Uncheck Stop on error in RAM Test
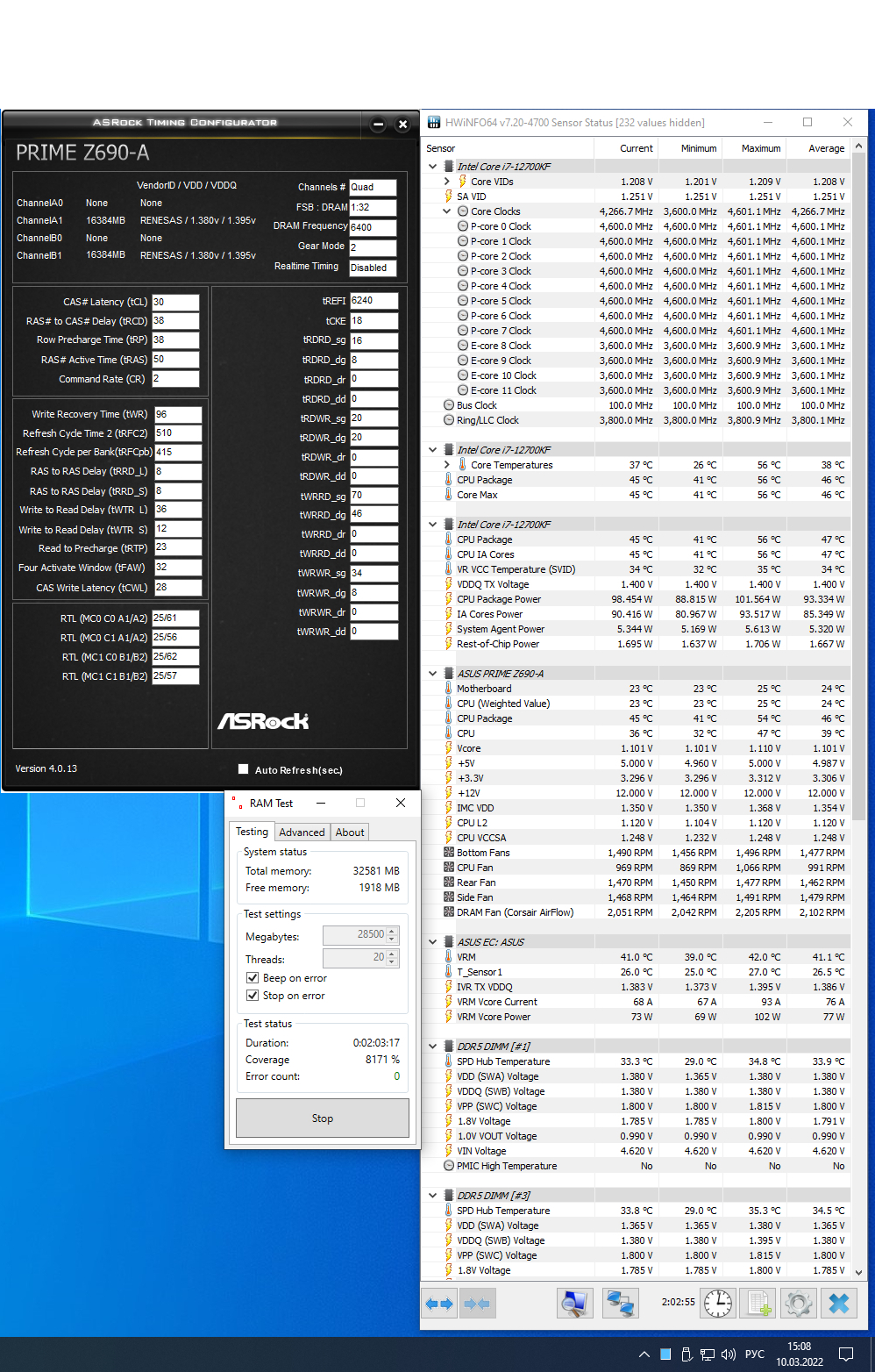 click(x=253, y=995)
